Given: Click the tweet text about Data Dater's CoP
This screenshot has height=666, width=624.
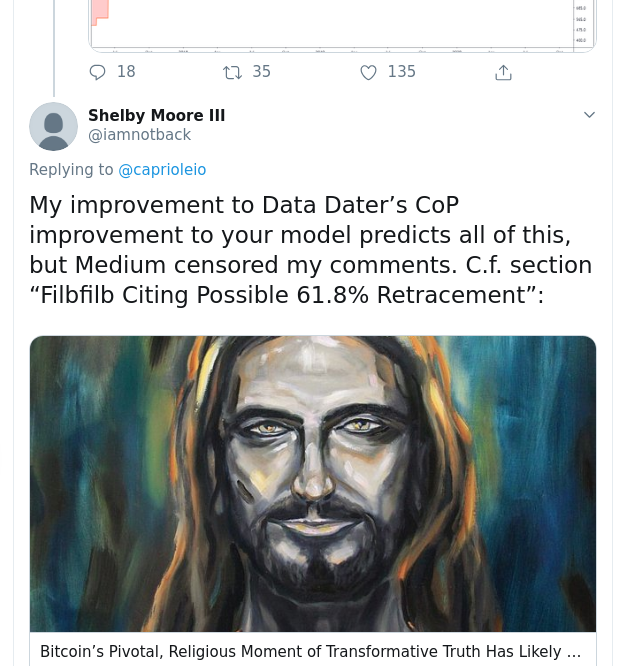Looking at the screenshot, I should pos(311,250).
